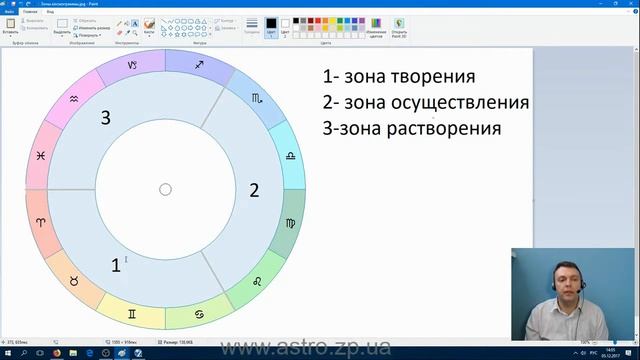Click the webcam video thumbnail
640x360 pixels.
pyautogui.click(x=573, y=294)
